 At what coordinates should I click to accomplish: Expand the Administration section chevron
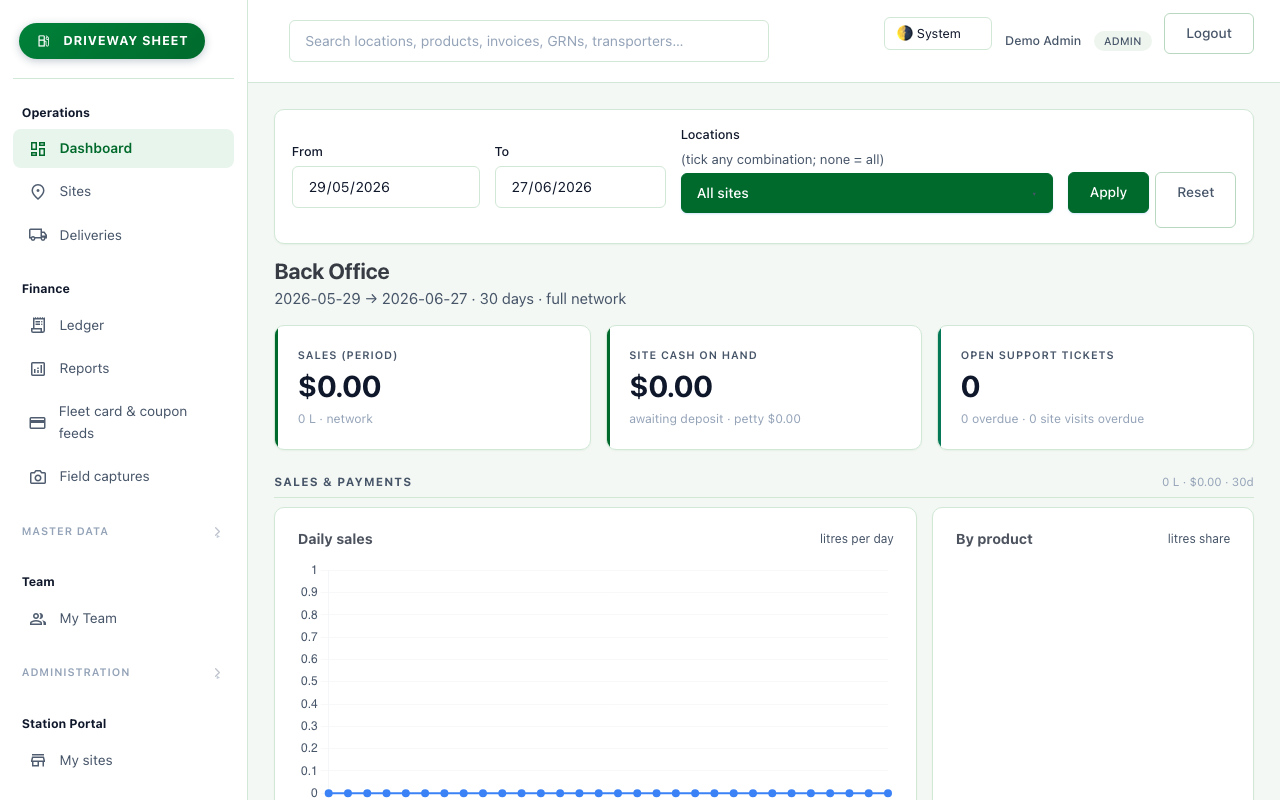coord(217,673)
